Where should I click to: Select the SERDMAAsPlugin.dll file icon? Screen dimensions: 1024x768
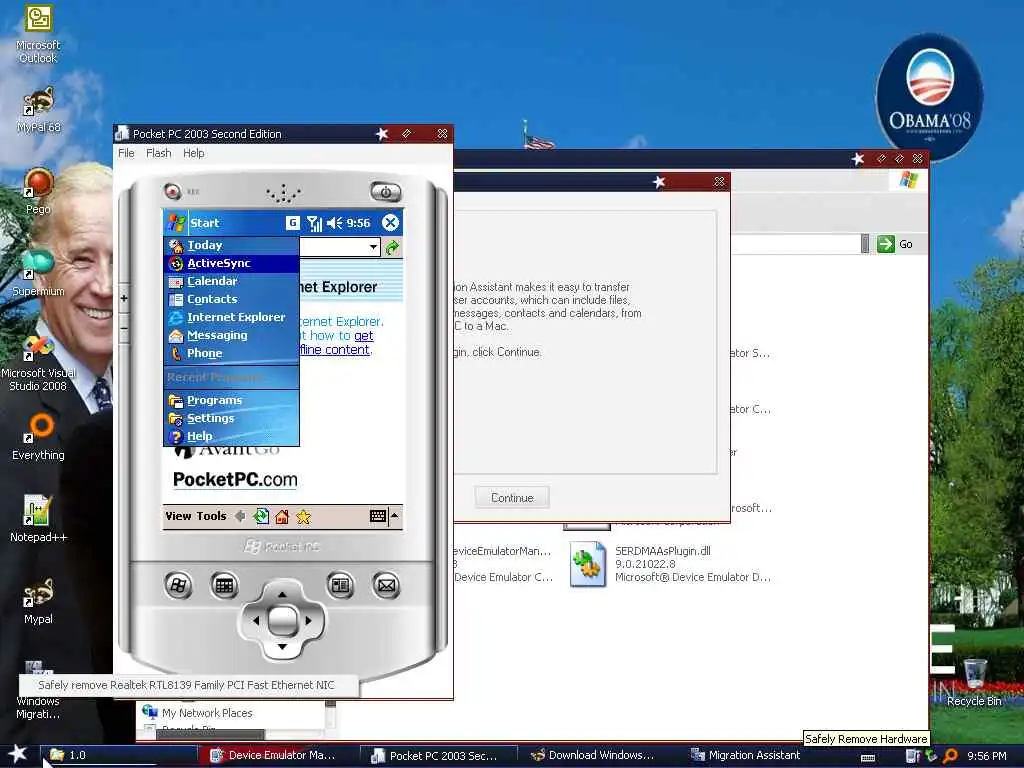(587, 564)
